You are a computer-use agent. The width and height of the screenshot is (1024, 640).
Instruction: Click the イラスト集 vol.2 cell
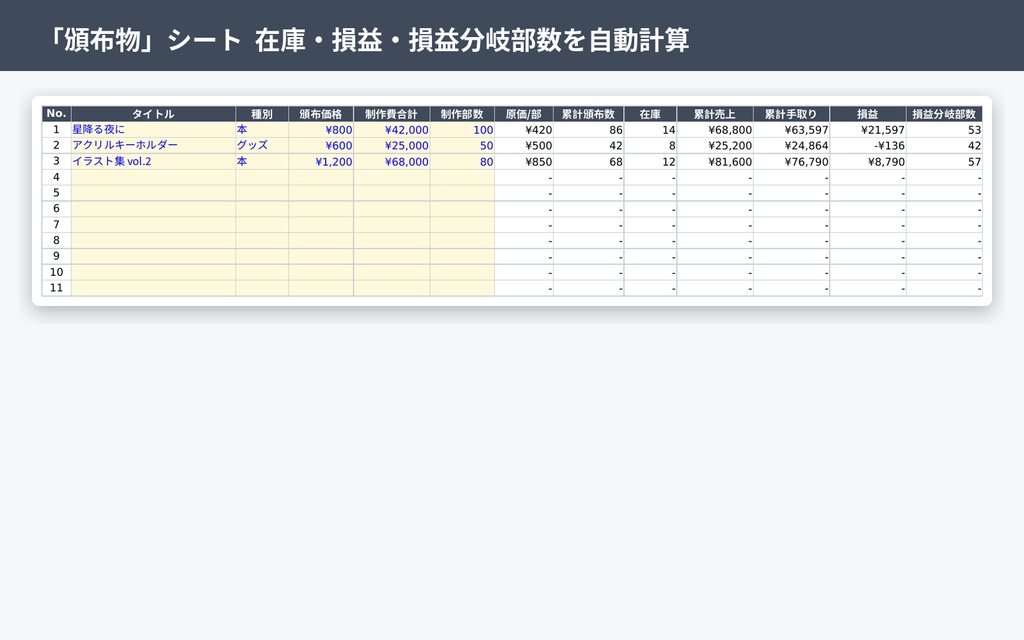153,161
